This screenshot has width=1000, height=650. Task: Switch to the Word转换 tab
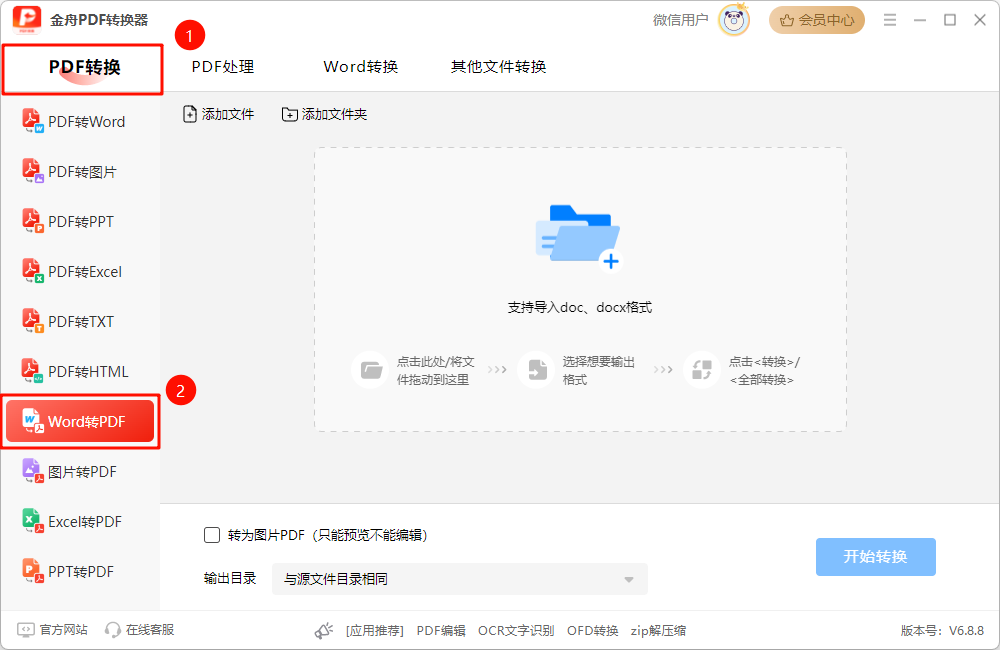pos(361,66)
